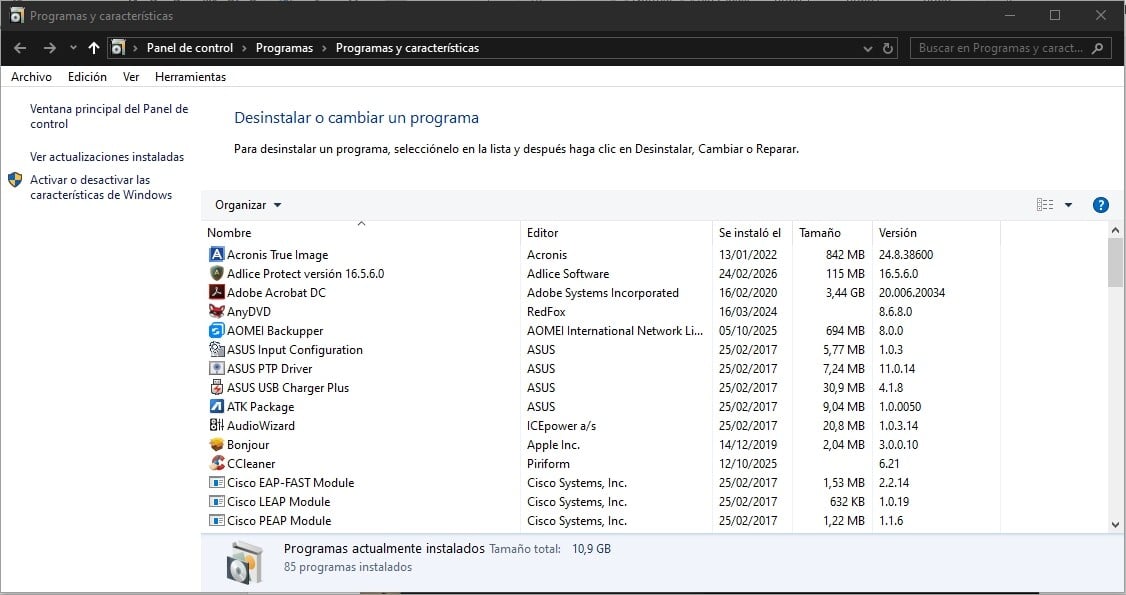Open help with the blue question mark
1126x595 pixels.
point(1100,205)
